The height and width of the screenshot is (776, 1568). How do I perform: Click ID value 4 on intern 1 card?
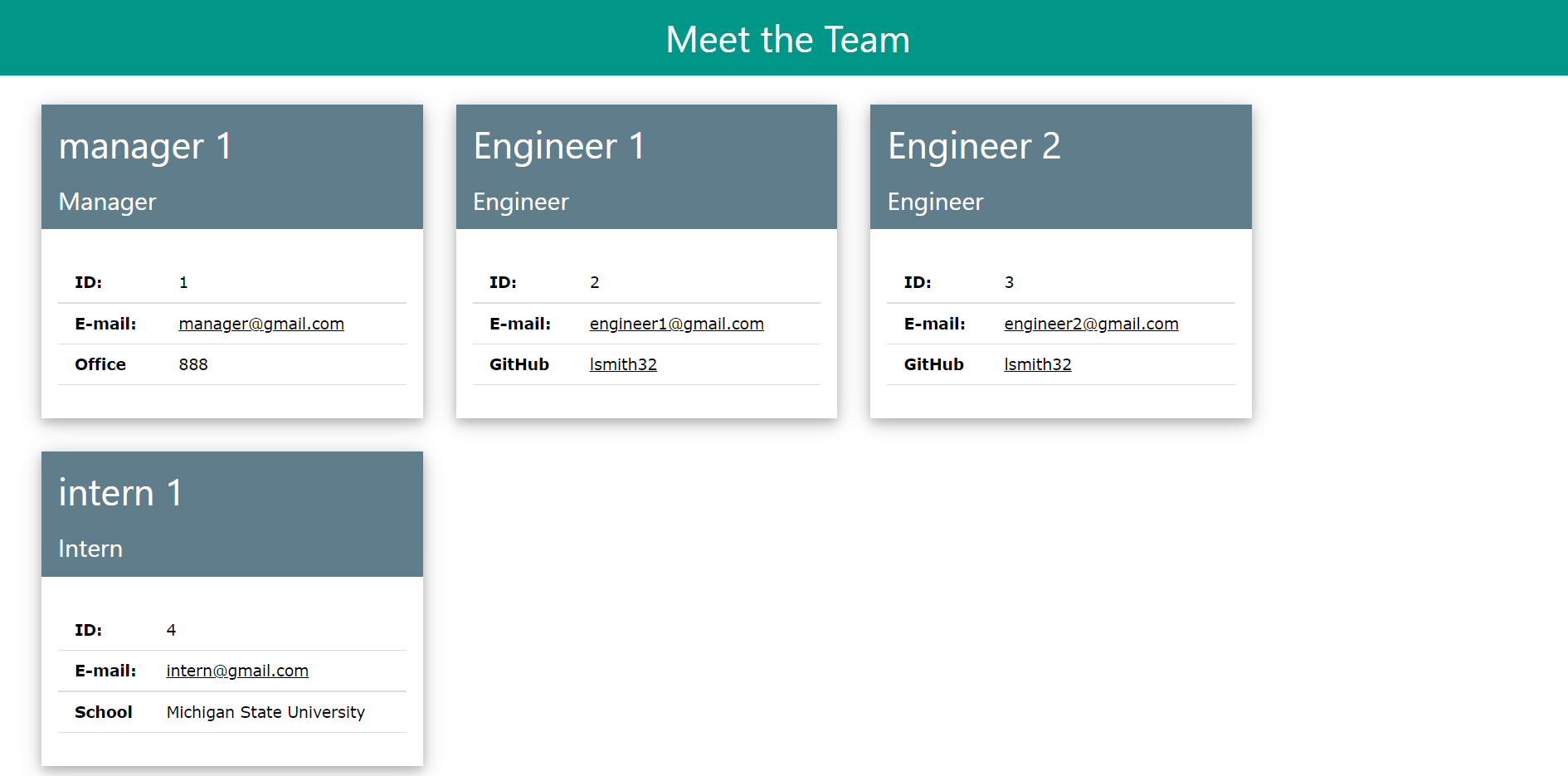[171, 630]
